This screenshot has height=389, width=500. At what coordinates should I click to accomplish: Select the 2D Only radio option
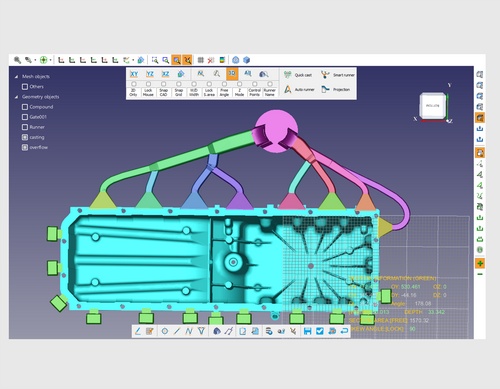point(133,84)
